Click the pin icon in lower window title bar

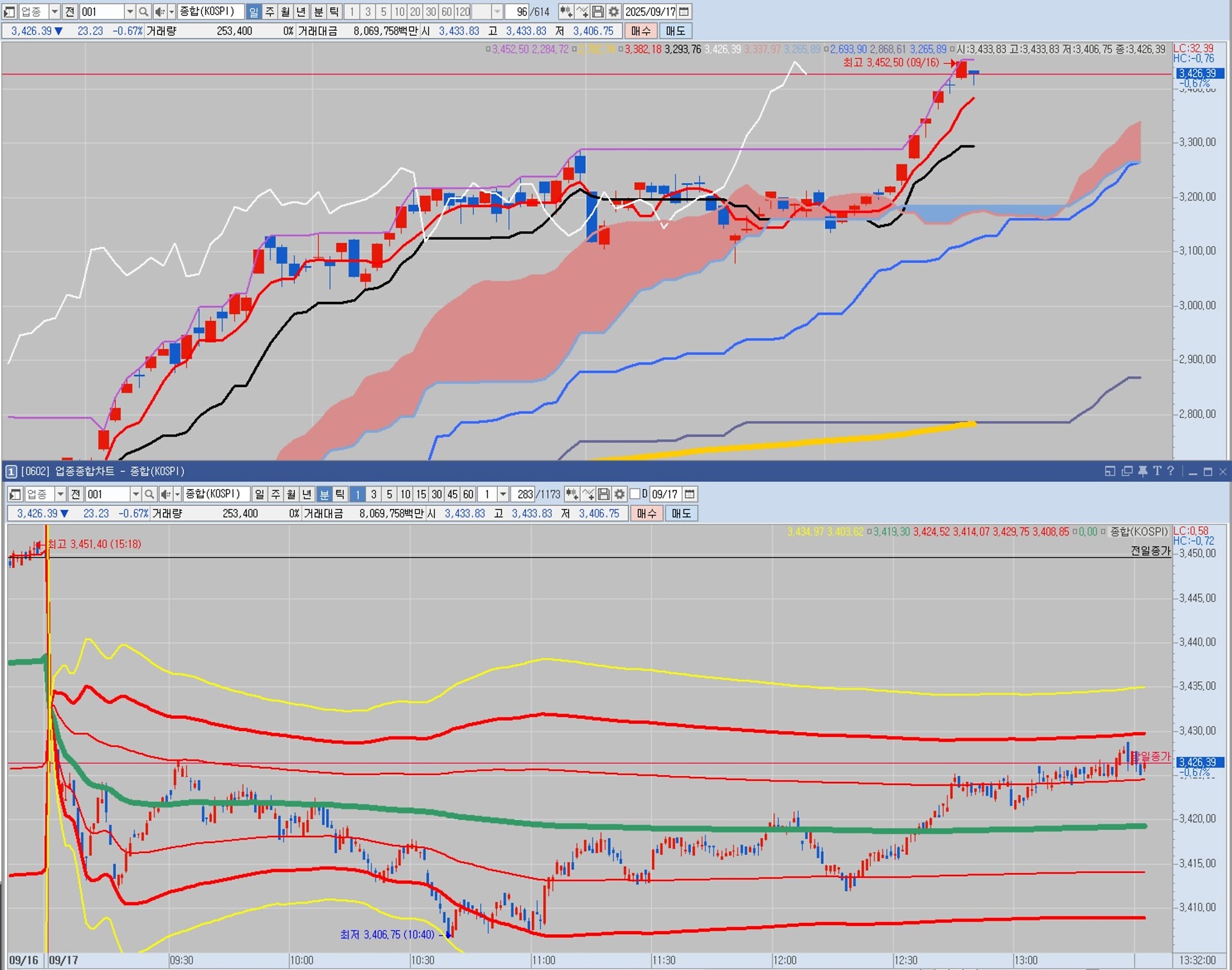(x=1142, y=471)
